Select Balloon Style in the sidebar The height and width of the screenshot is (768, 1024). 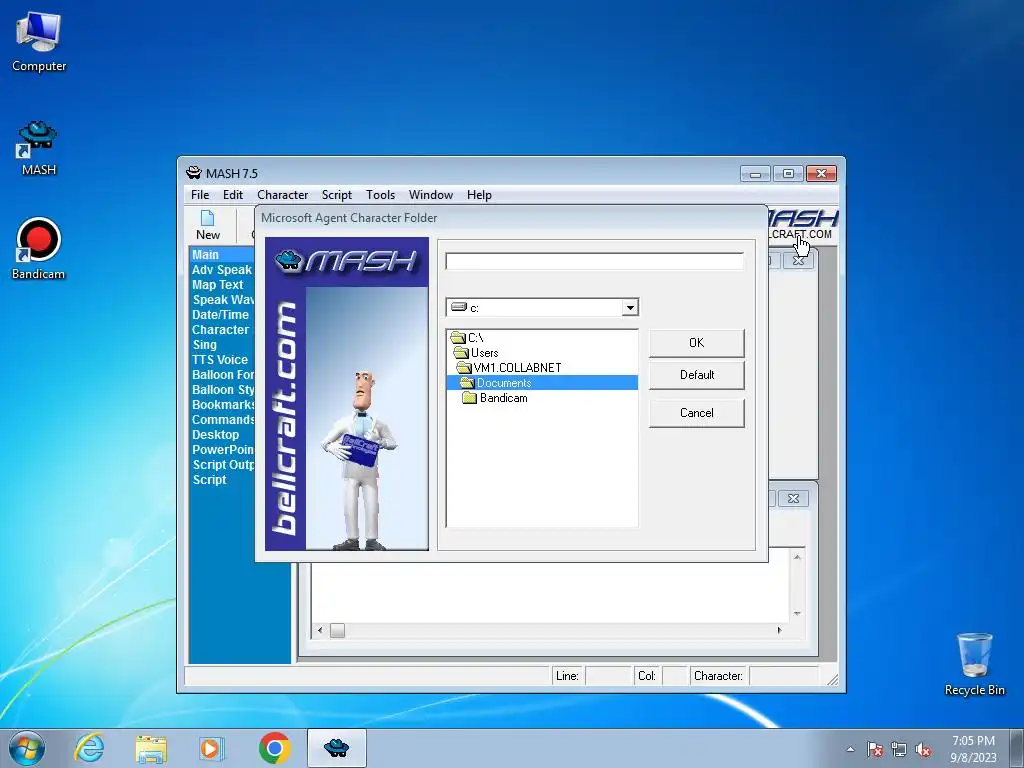(223, 390)
